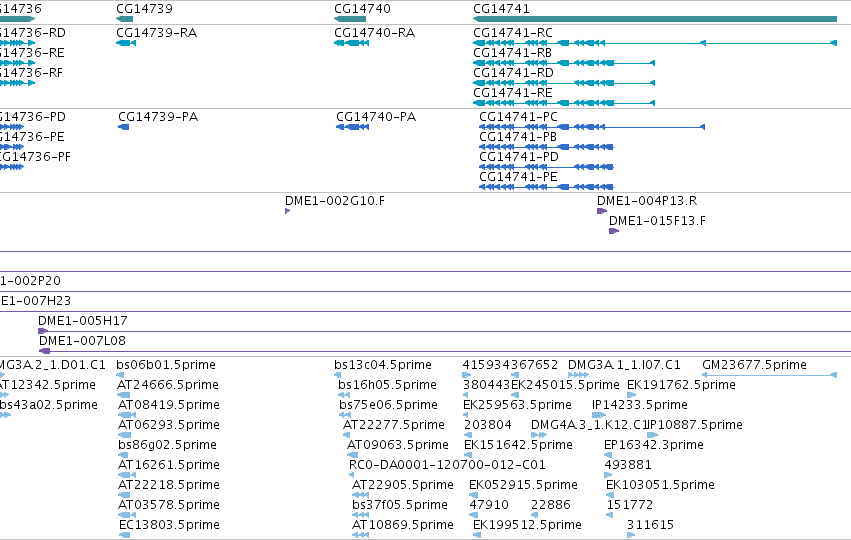Click EST bs43a02.5prime

(49, 405)
